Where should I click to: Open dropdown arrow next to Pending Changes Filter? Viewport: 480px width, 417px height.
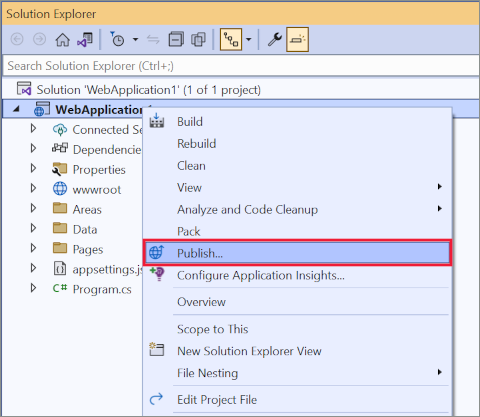tap(135, 39)
